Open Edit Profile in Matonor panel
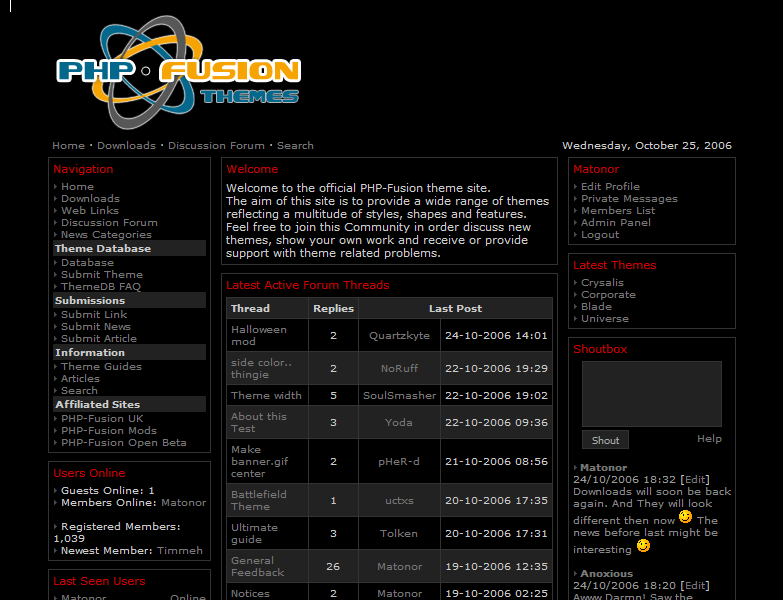783x600 pixels. [x=610, y=187]
